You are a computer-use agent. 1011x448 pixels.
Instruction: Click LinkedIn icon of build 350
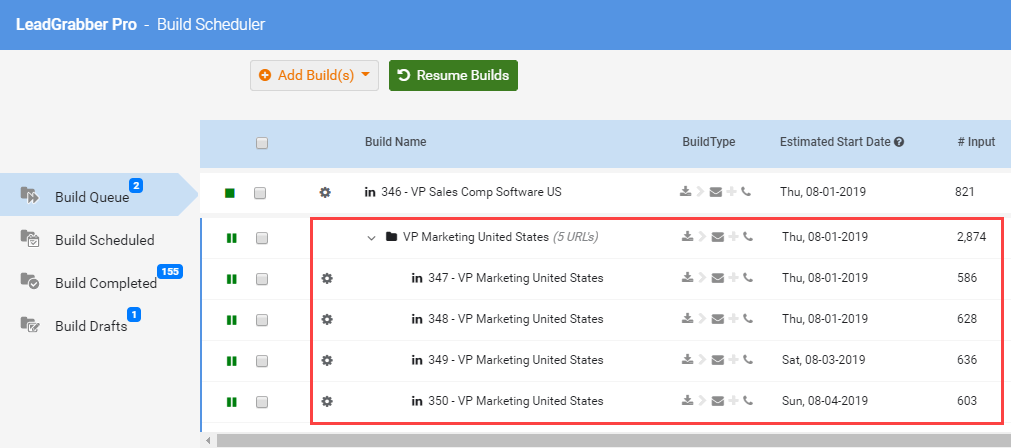coord(417,401)
